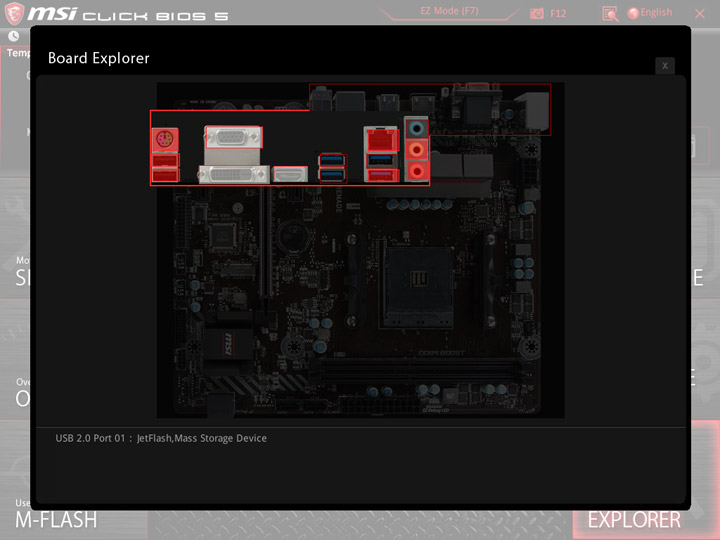Close the Board Explorer dialog
This screenshot has height=540, width=720.
[x=664, y=66]
